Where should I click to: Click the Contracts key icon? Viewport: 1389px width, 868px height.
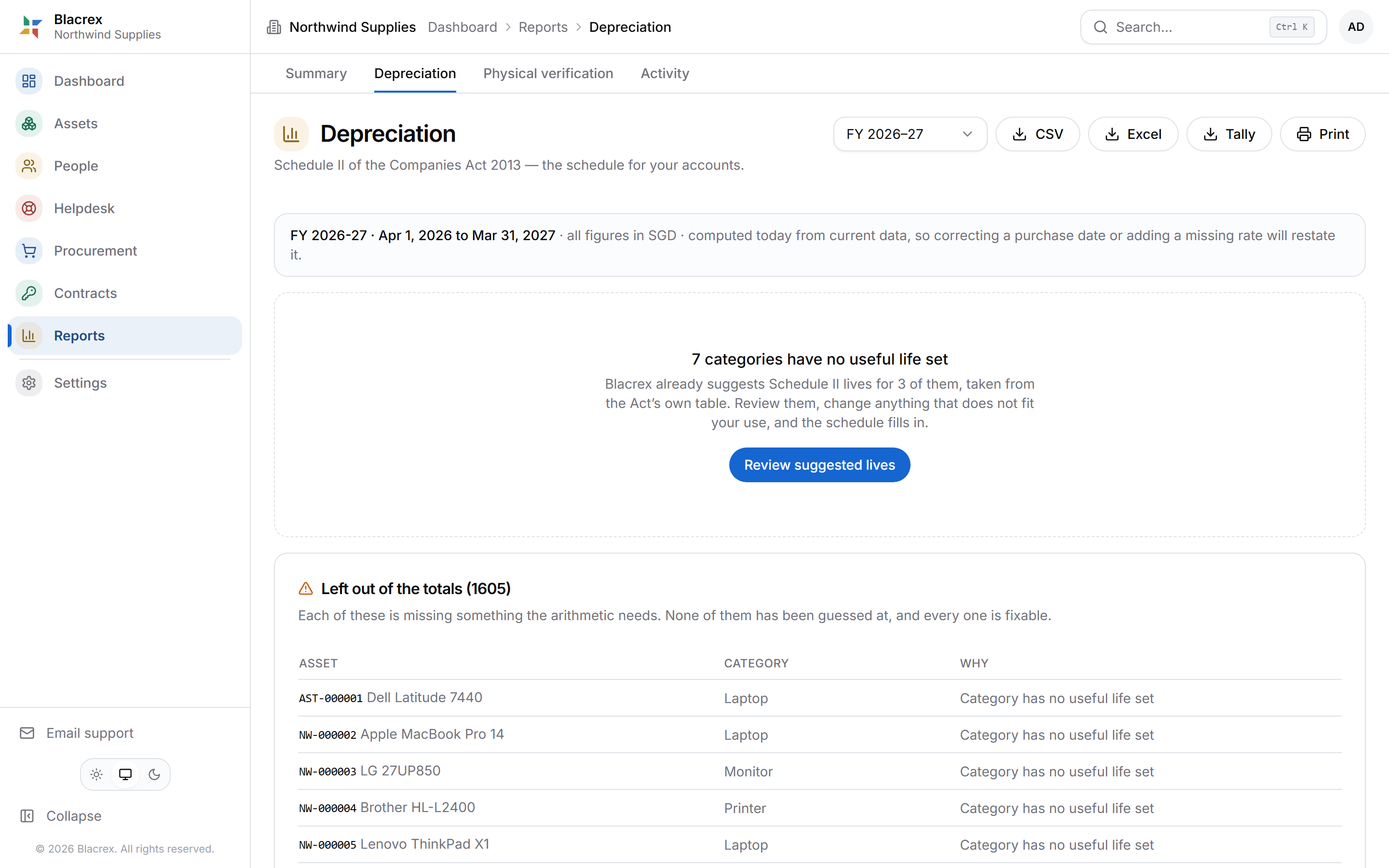pyautogui.click(x=29, y=293)
